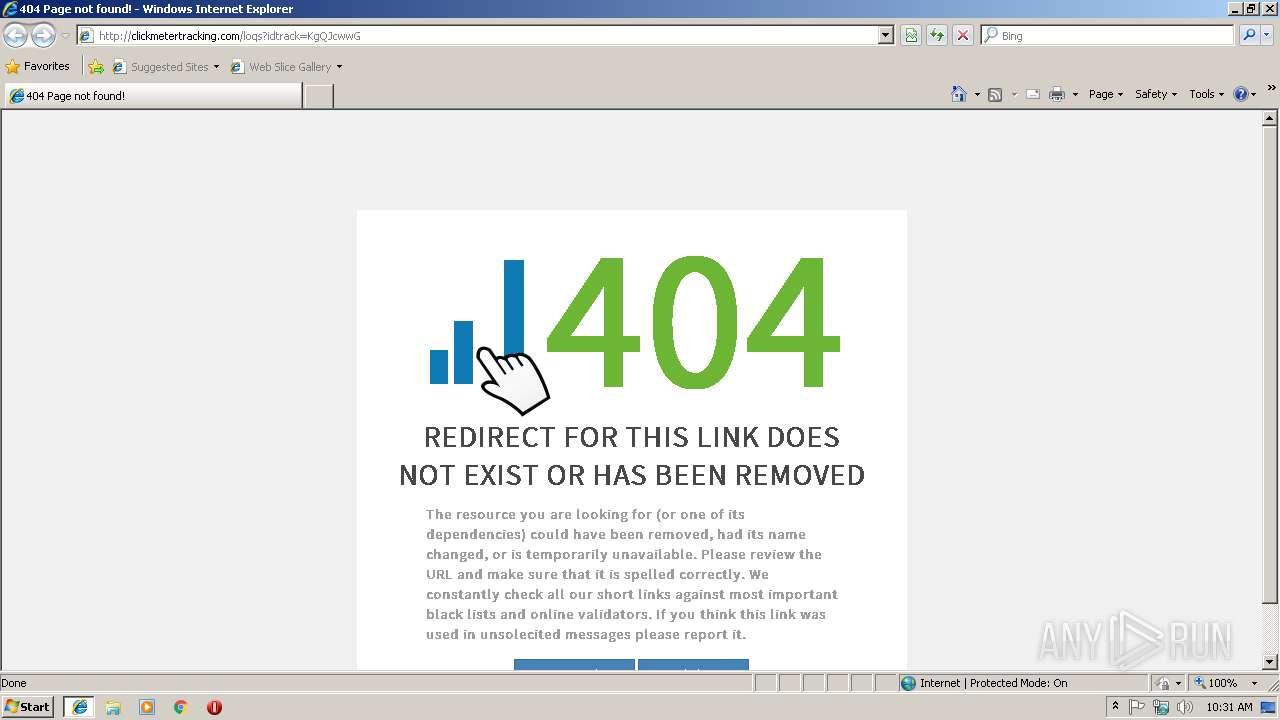Click the 'REDIRECT FOR THIS LINK DOES' heading
This screenshot has height=720, width=1280.
[x=632, y=437]
